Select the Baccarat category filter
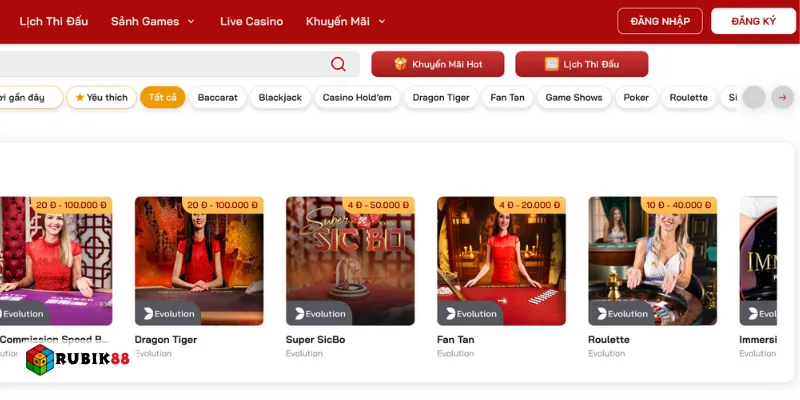The height and width of the screenshot is (400, 800). click(x=217, y=98)
